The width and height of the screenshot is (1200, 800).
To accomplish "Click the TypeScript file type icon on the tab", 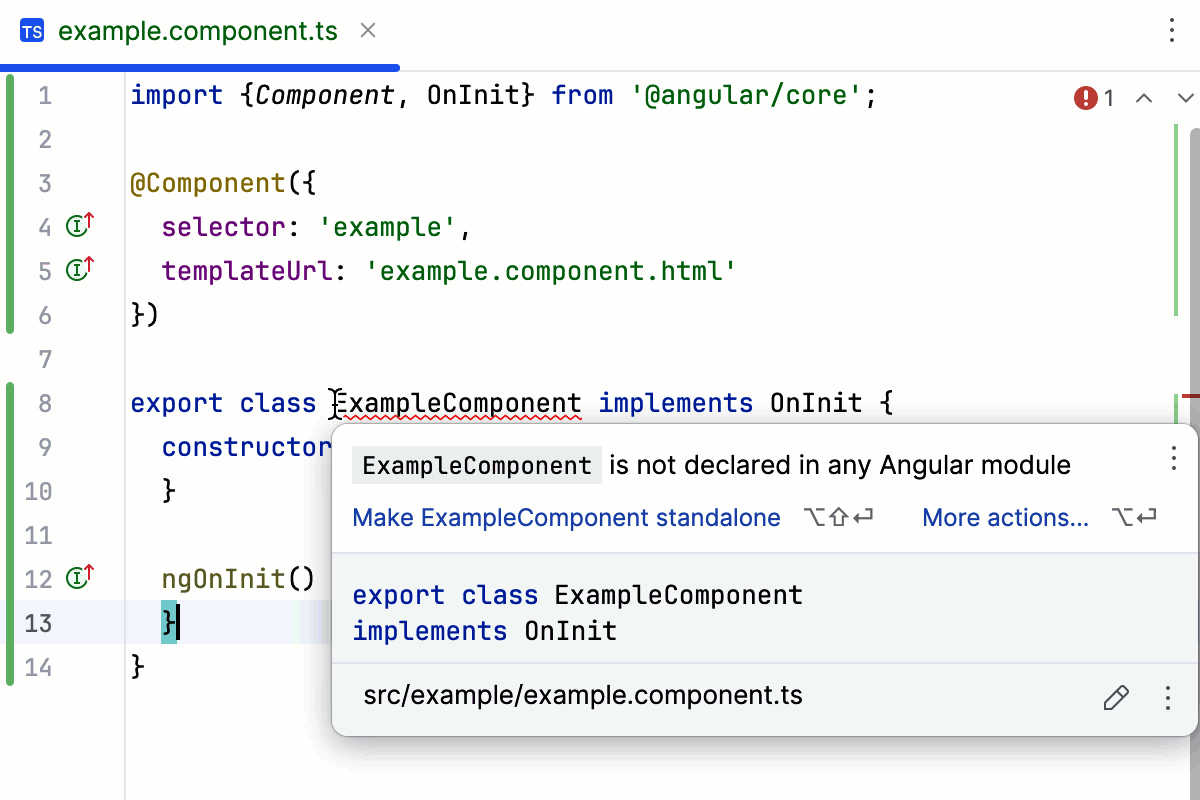I will (x=31, y=30).
